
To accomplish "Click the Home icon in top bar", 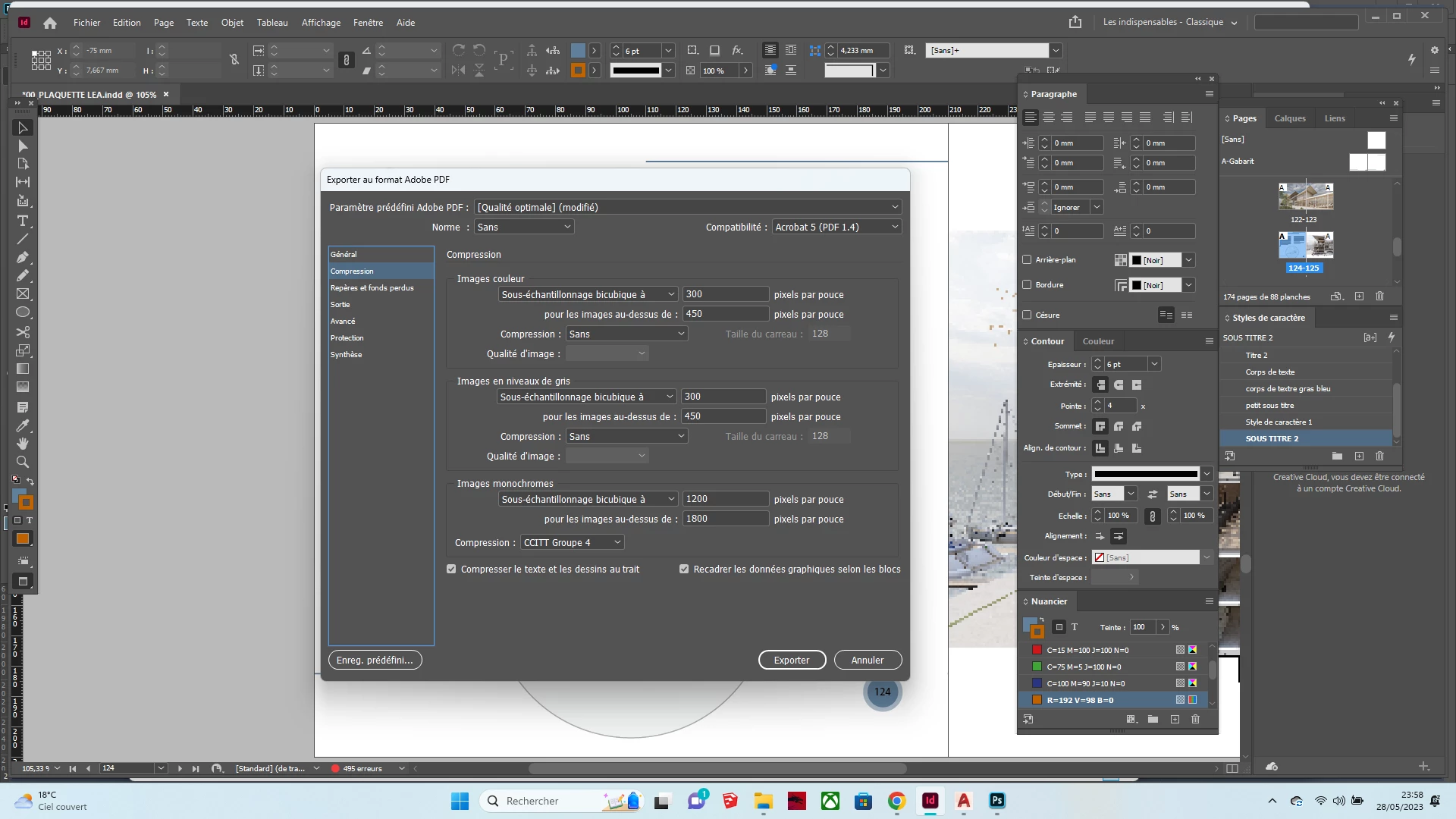I will tap(50, 23).
